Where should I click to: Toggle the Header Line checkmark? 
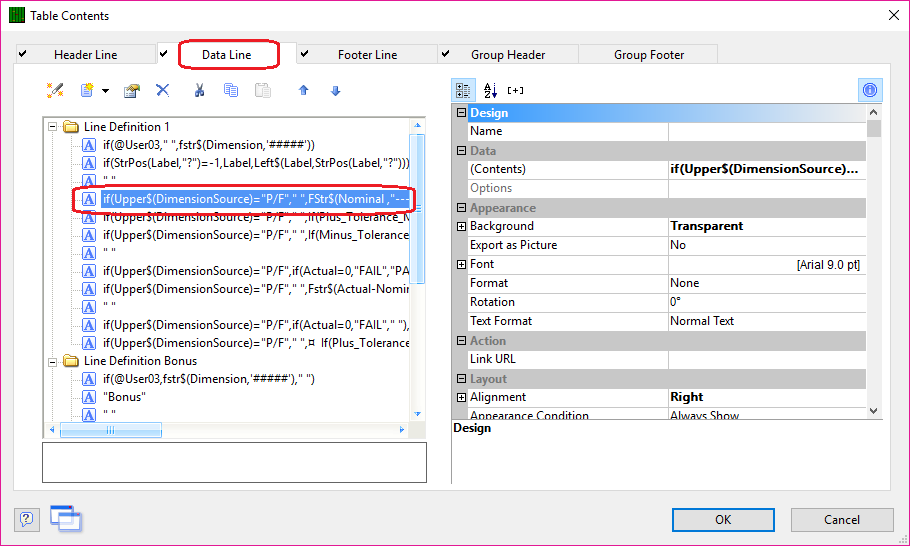pyautogui.click(x=23, y=54)
